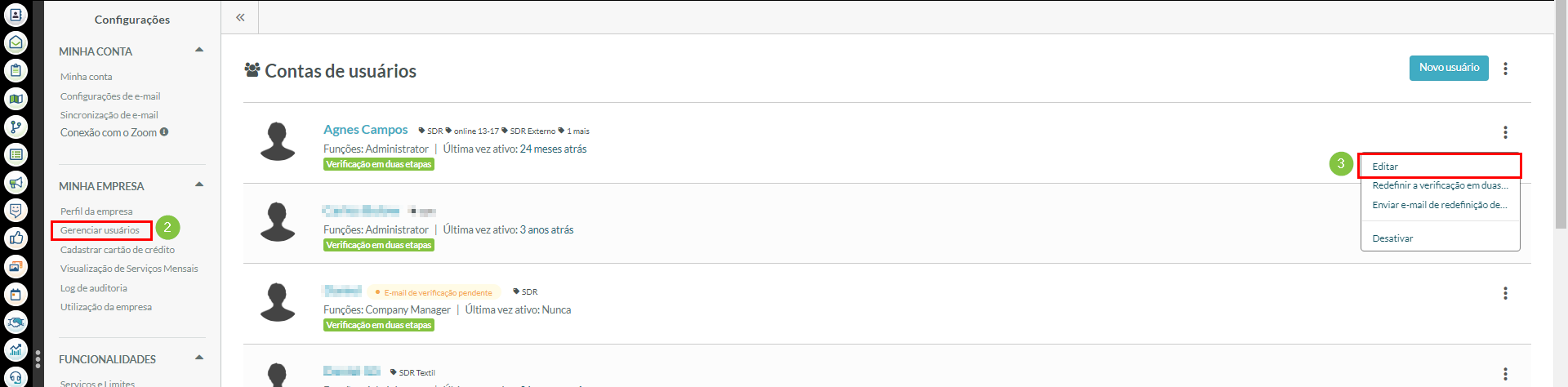Collapse the settings panel with double chevron
1568x387 pixels.
pyautogui.click(x=240, y=17)
